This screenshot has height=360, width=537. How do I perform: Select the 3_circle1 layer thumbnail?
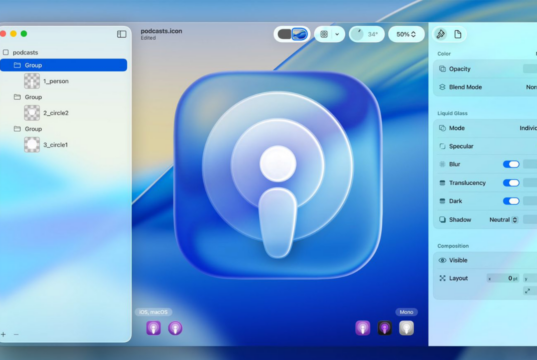pos(32,145)
